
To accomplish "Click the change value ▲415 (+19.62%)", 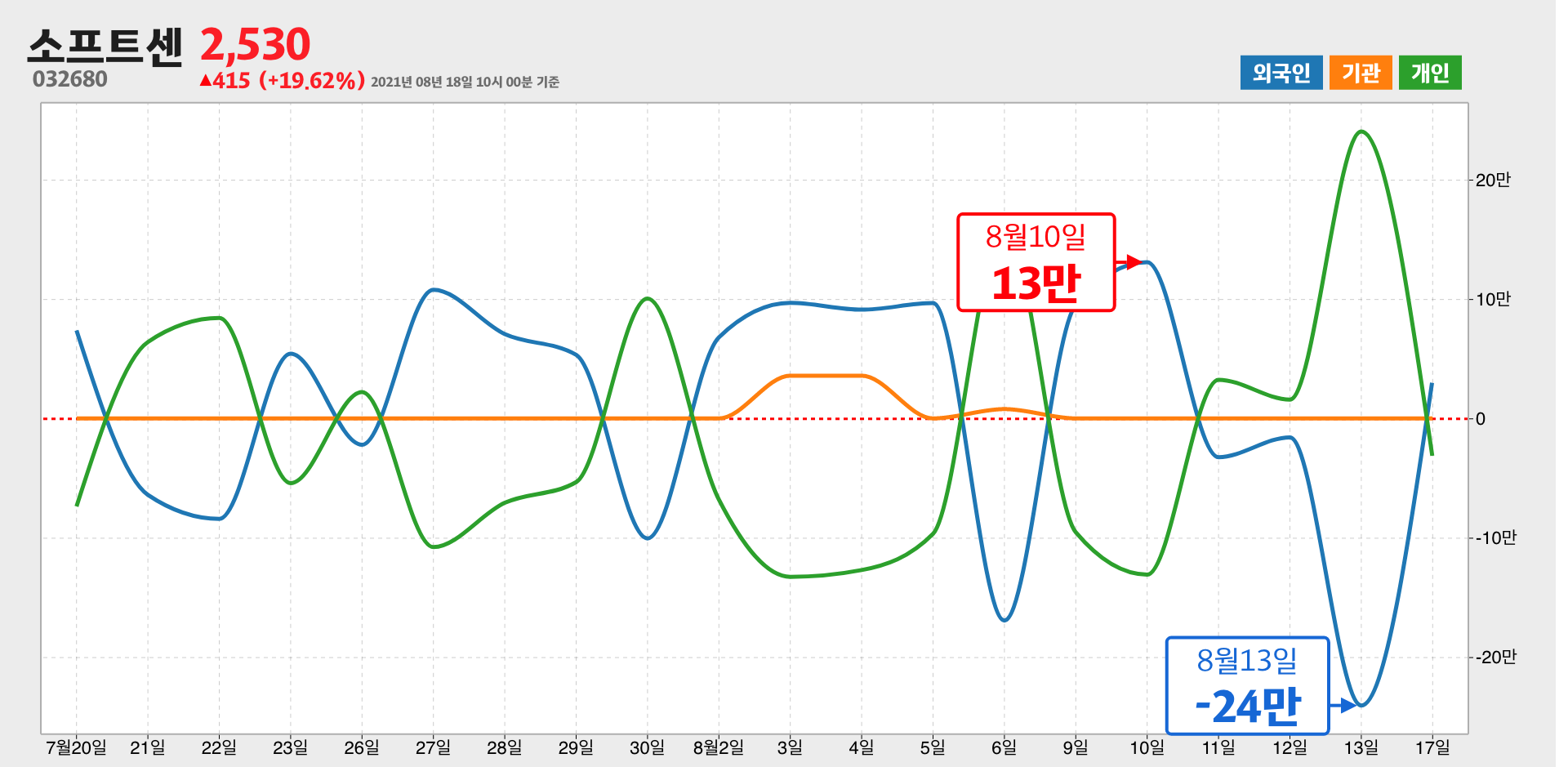I will [282, 81].
